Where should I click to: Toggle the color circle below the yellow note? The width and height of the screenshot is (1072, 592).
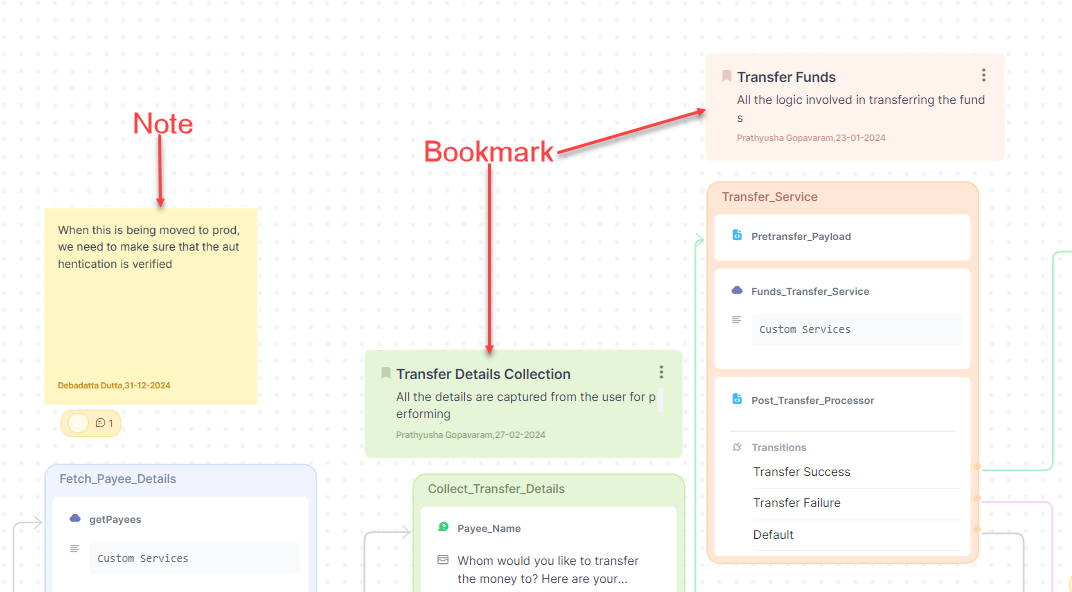[x=78, y=423]
